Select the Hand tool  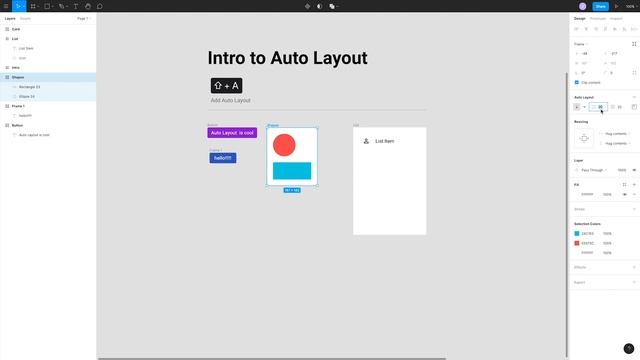[88, 6]
